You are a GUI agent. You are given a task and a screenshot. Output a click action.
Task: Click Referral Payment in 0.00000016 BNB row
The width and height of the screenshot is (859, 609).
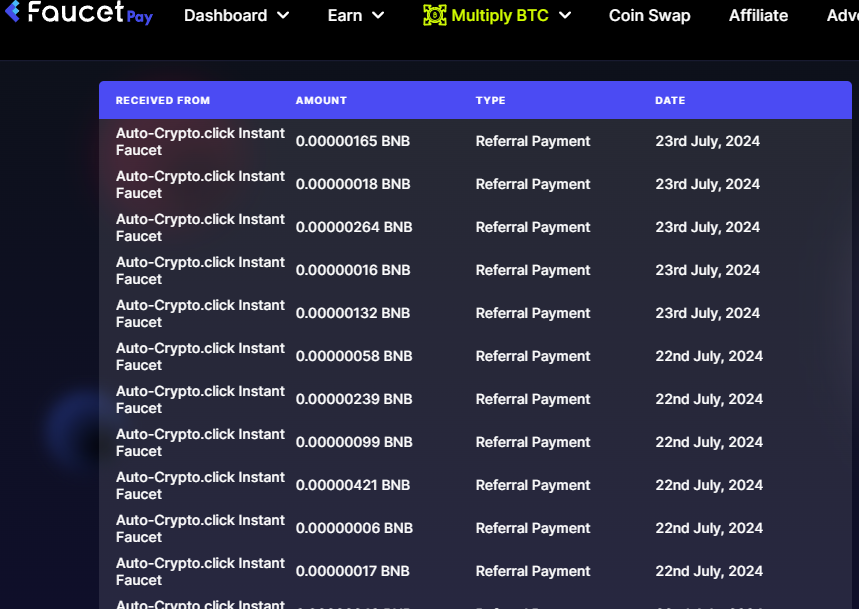pos(533,270)
